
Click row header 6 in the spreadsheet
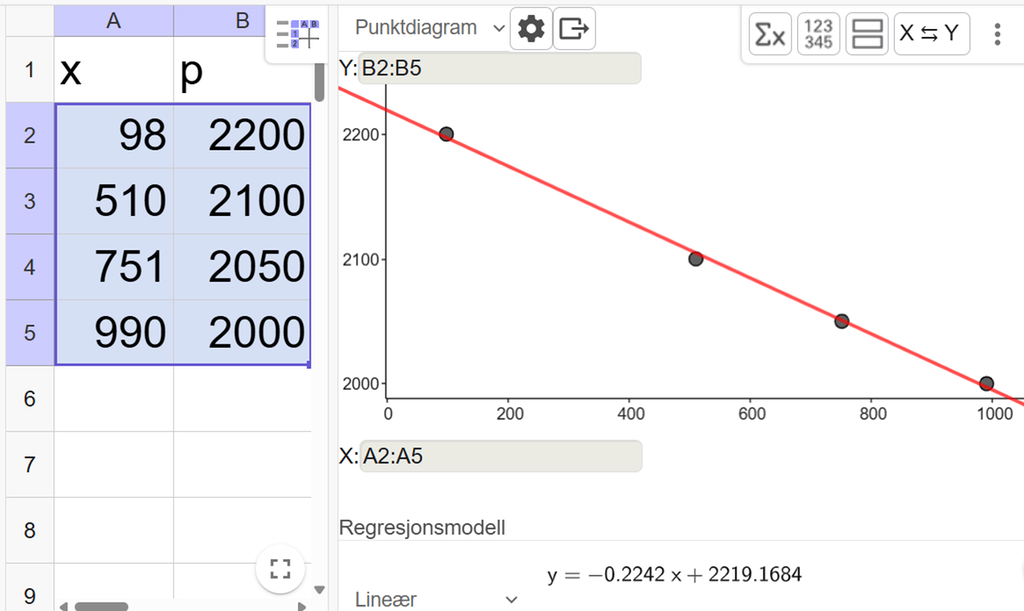[x=29, y=398]
